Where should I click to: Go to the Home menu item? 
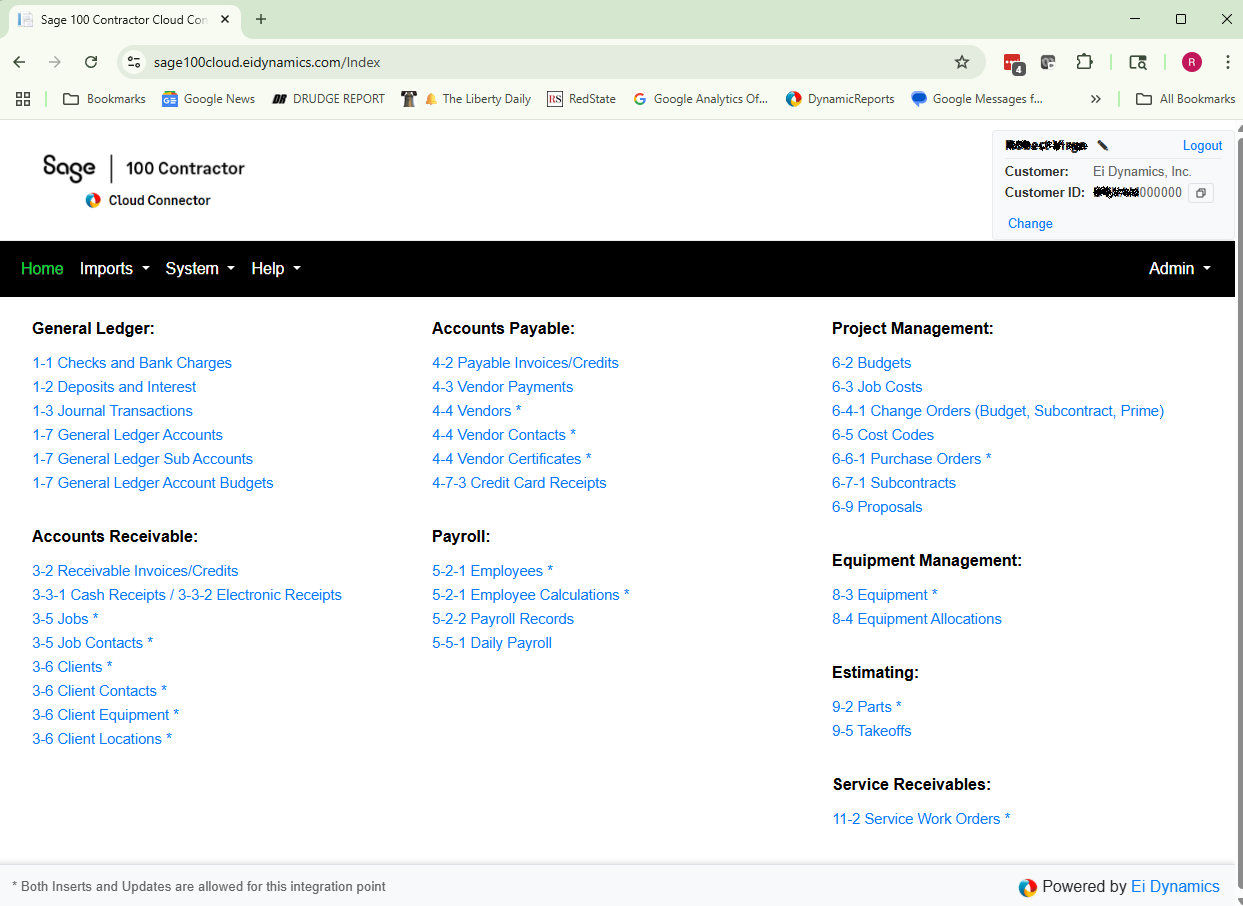click(42, 269)
